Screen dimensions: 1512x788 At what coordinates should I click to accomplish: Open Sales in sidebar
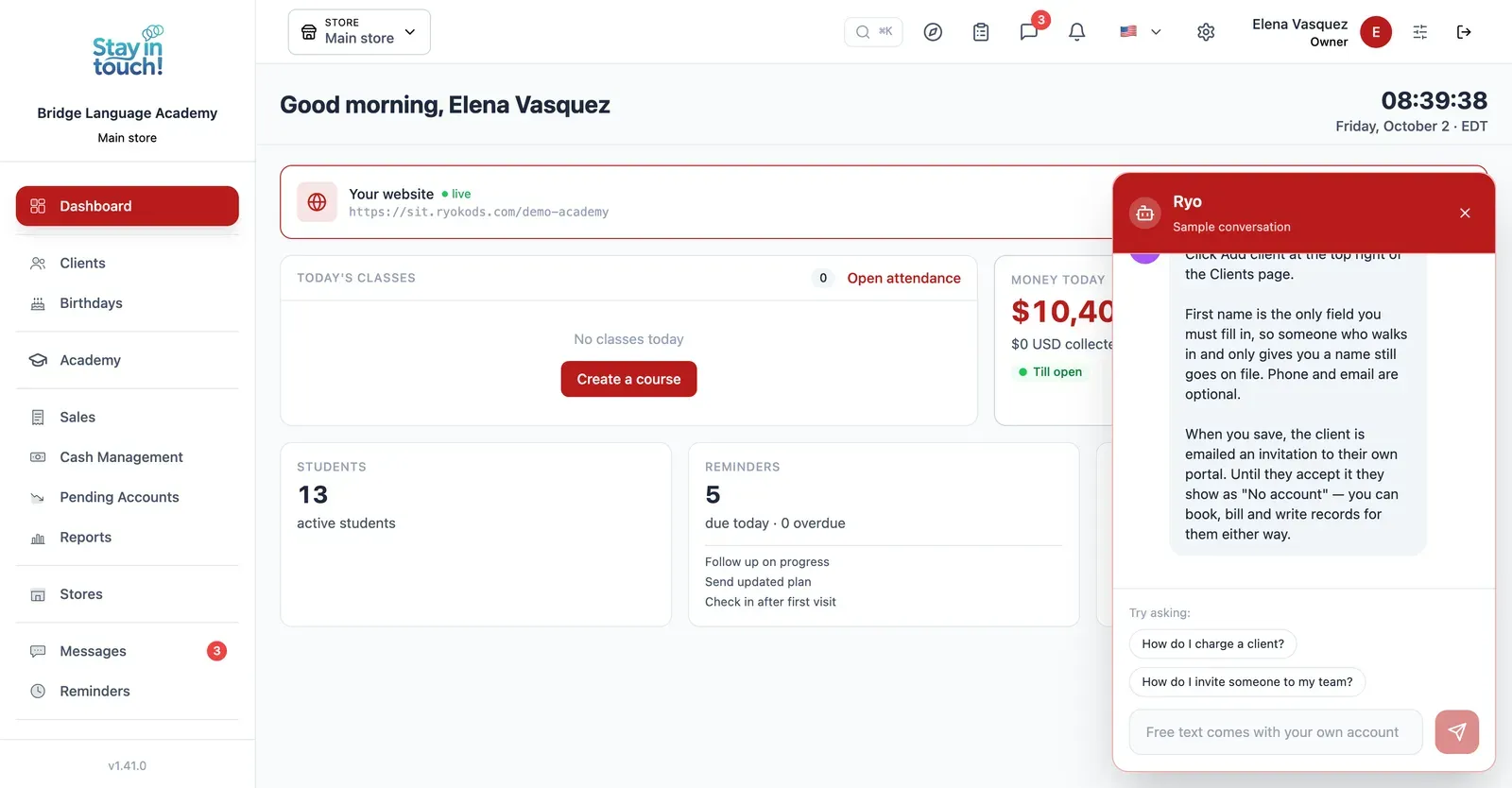(x=128, y=417)
